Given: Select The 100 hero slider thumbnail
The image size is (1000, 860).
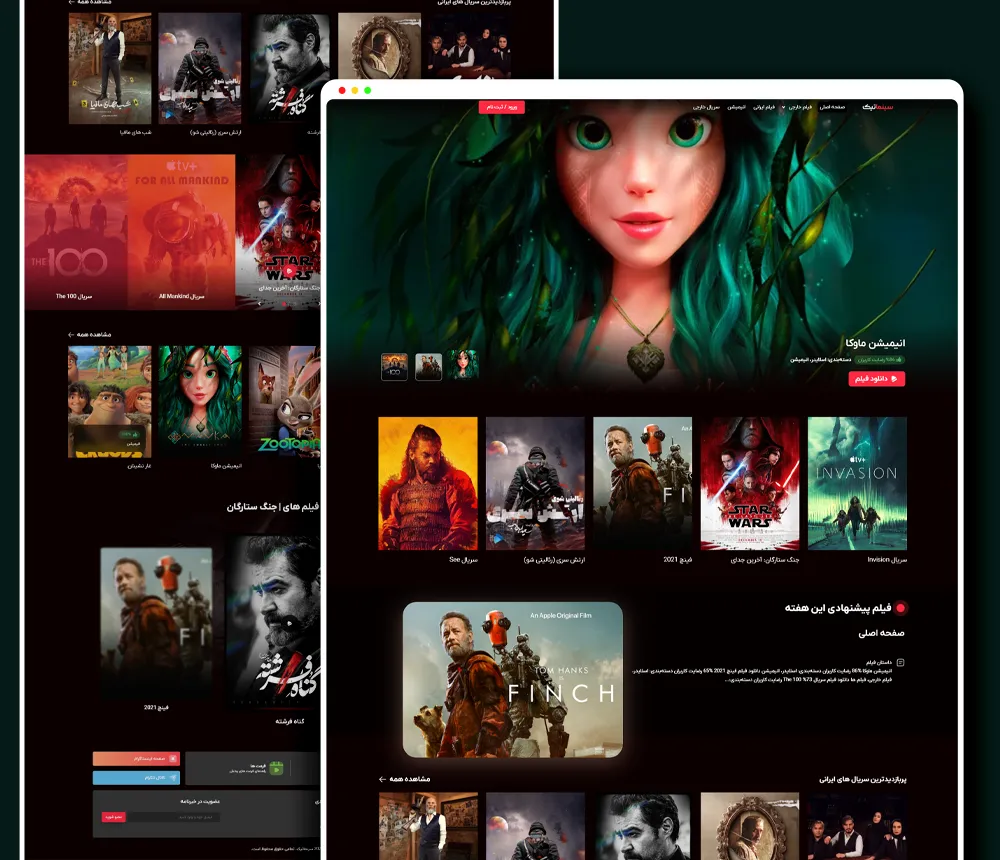Looking at the screenshot, I should (x=394, y=367).
